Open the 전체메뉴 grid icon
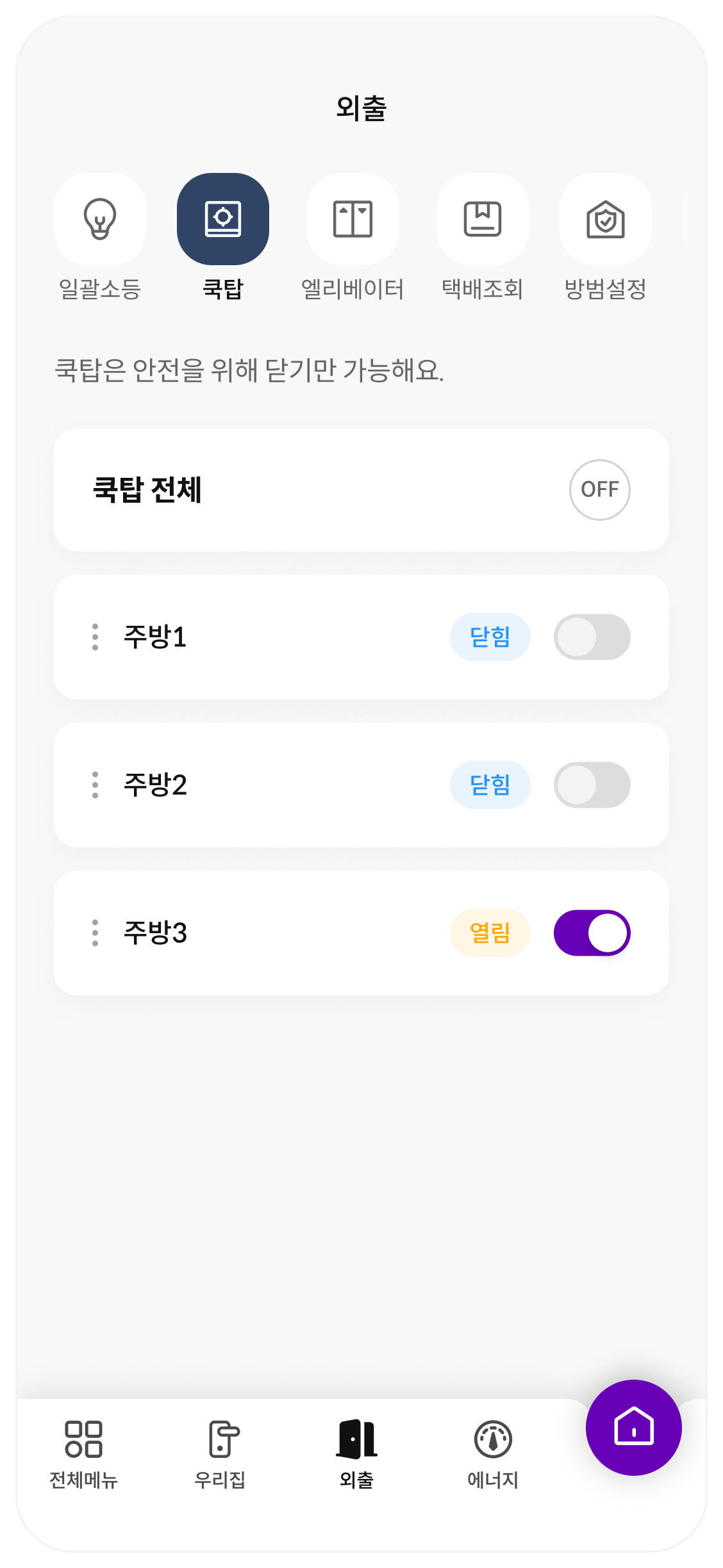 83,1439
